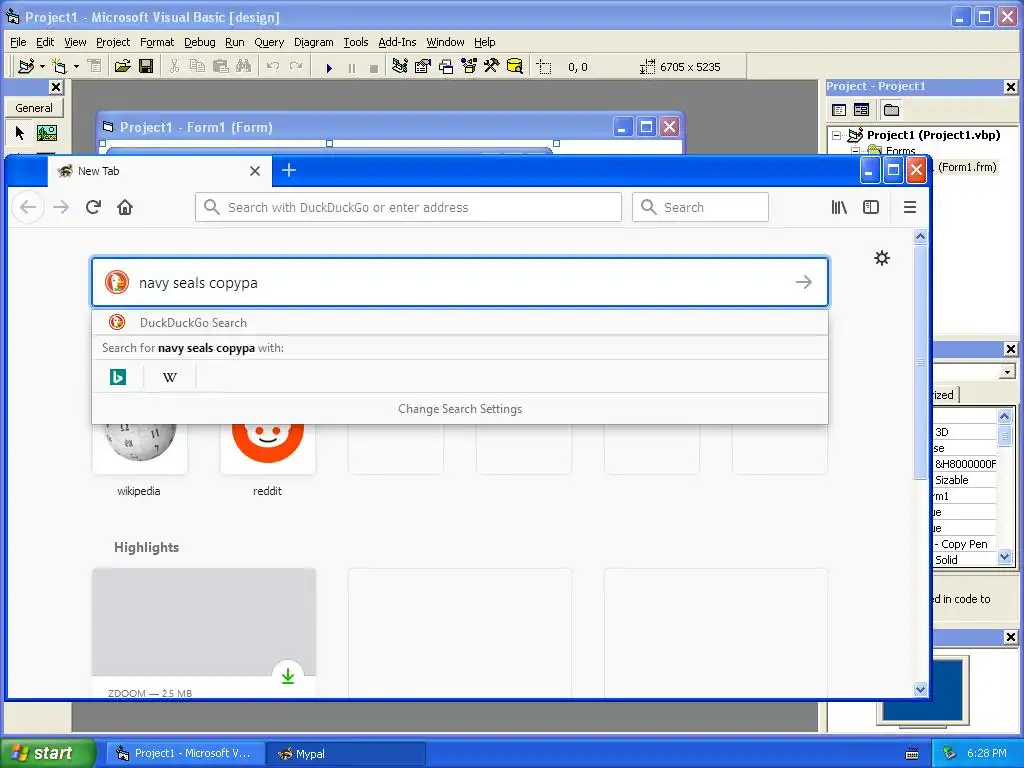Open a new browser tab with plus button

[x=289, y=170]
